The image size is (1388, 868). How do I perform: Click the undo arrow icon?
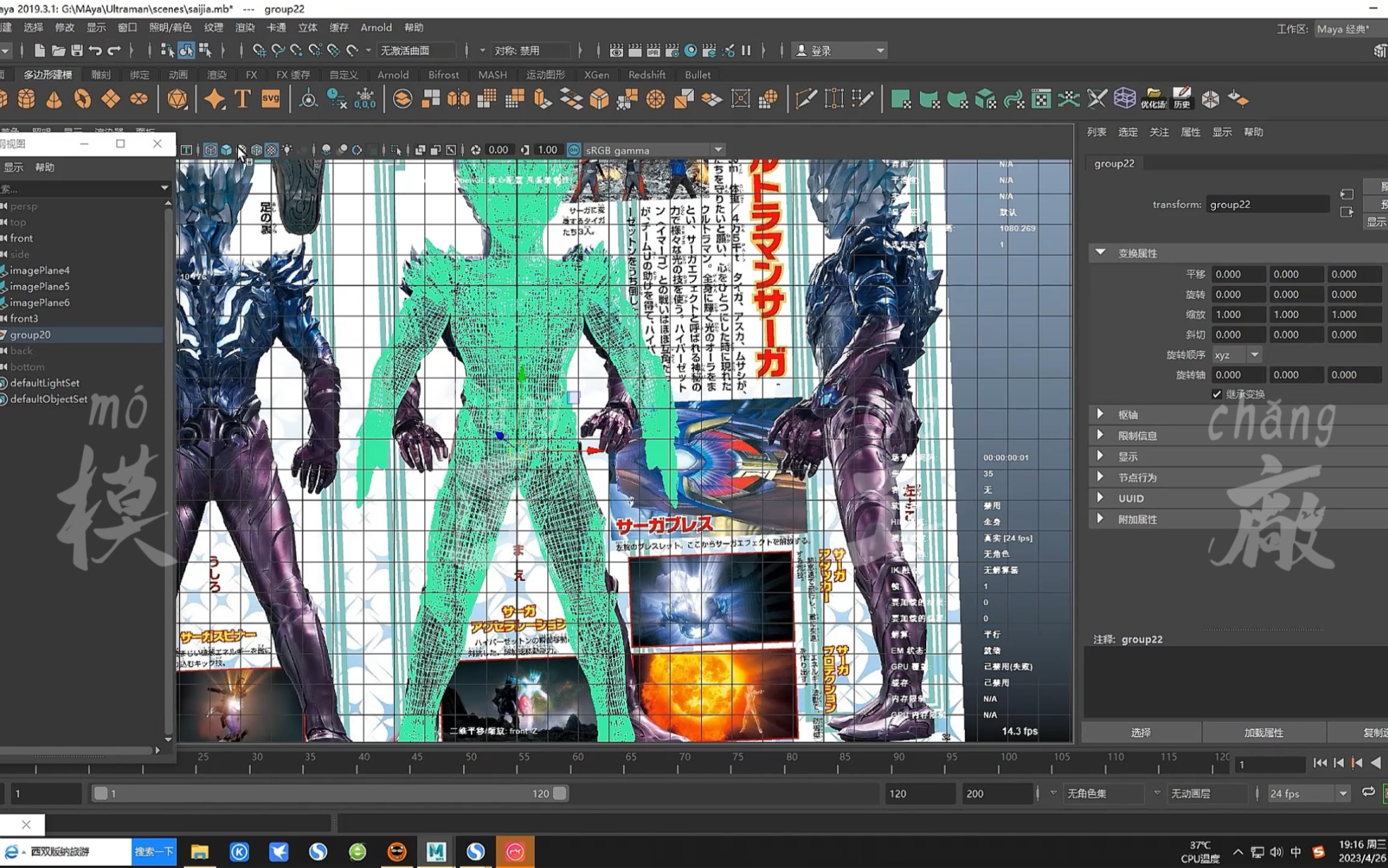pos(95,51)
